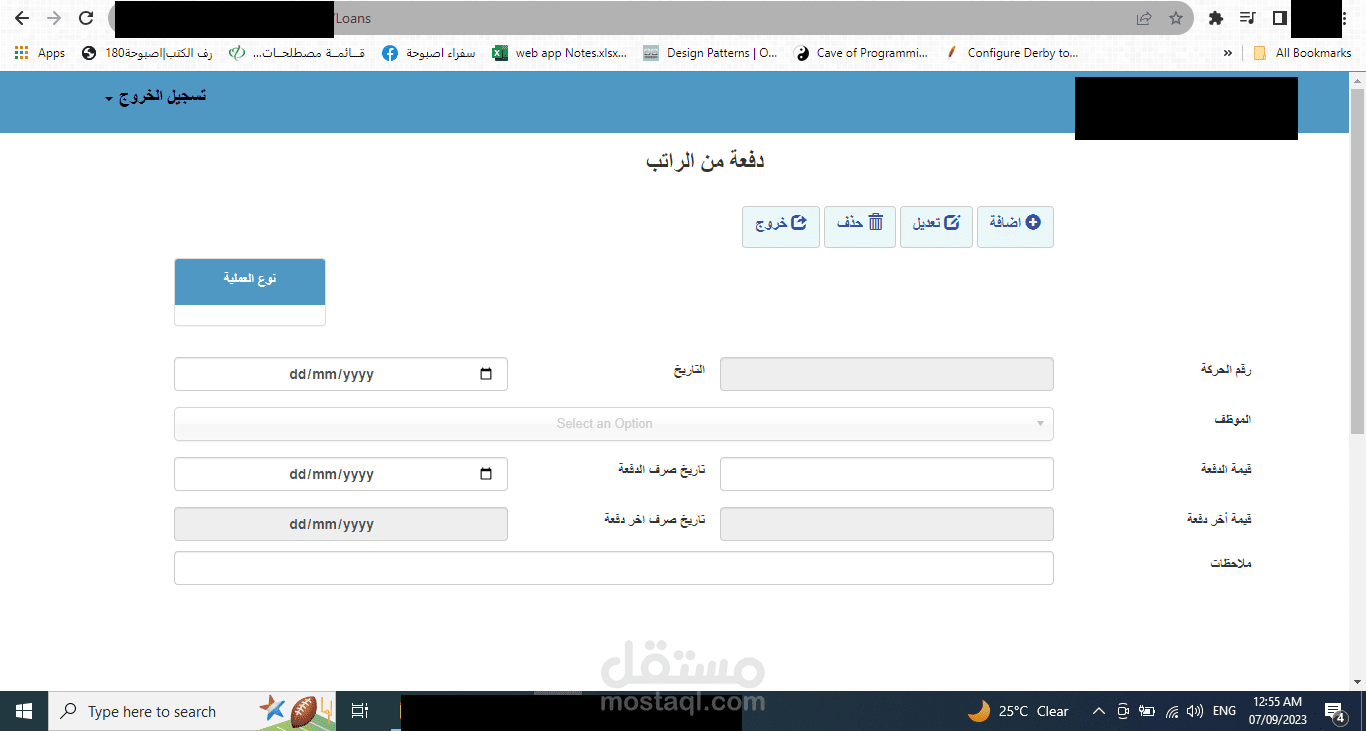1366x731 pixels.
Task: Click the تاريخ صرف اخر دفعة date field
Action: point(341,524)
